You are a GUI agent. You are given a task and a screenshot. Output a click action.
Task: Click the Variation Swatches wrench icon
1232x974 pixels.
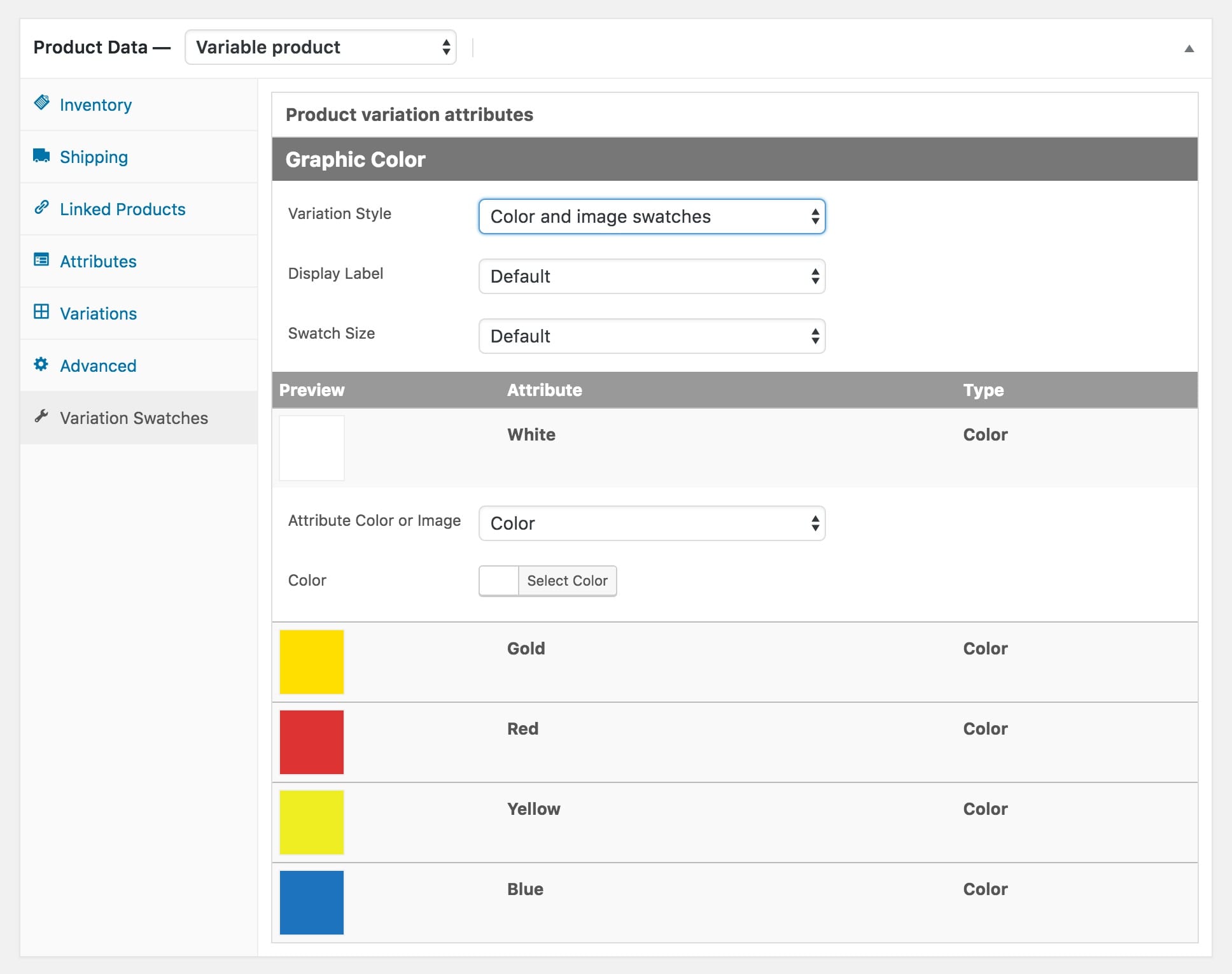42,416
